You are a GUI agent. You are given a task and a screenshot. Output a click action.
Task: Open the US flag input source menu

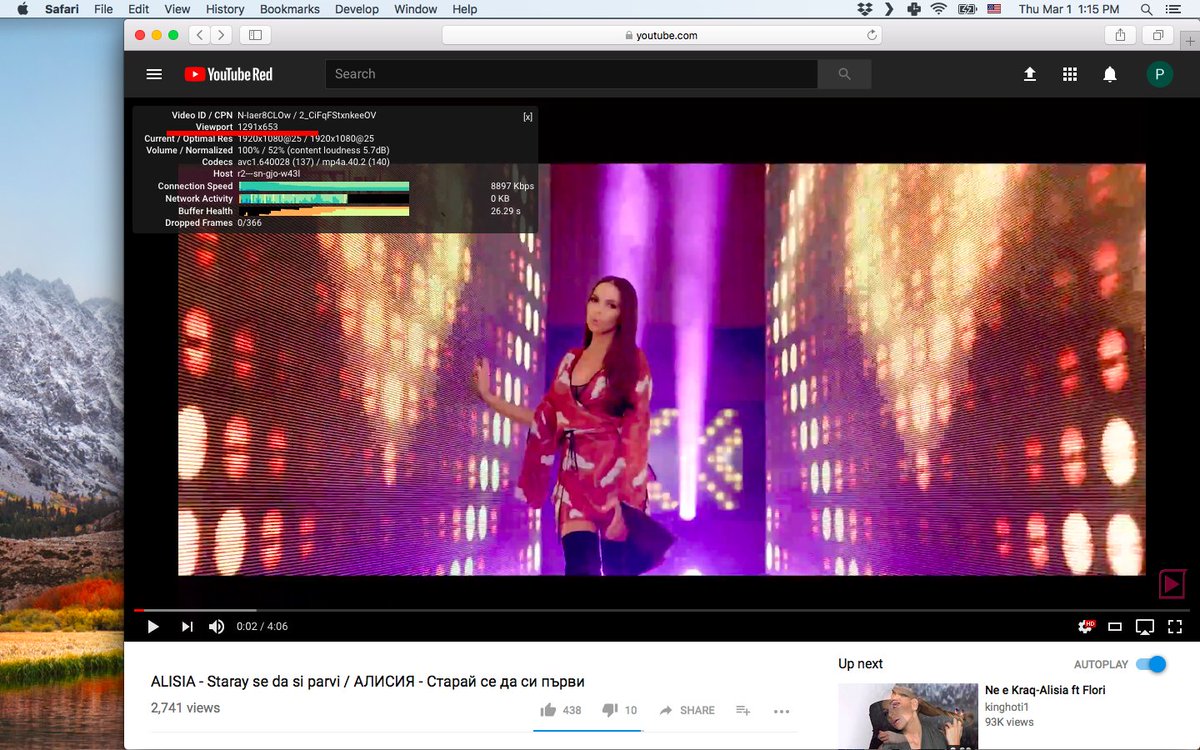click(994, 9)
